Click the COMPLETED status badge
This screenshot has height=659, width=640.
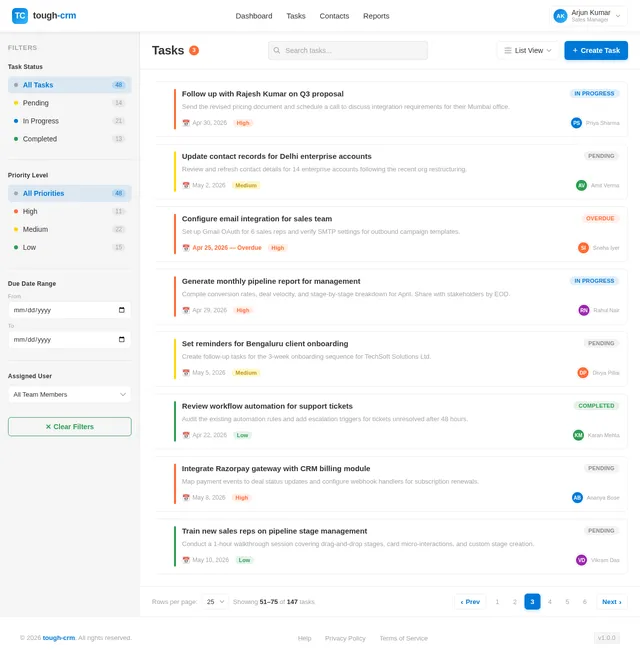coord(596,406)
